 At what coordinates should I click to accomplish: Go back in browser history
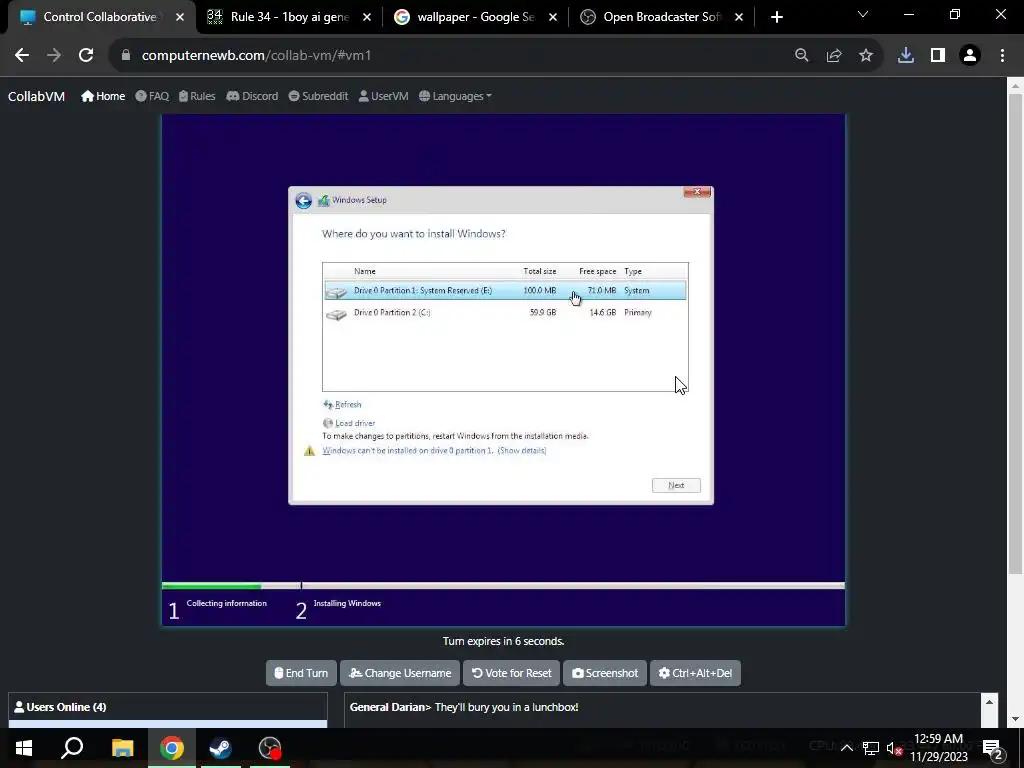pos(22,56)
